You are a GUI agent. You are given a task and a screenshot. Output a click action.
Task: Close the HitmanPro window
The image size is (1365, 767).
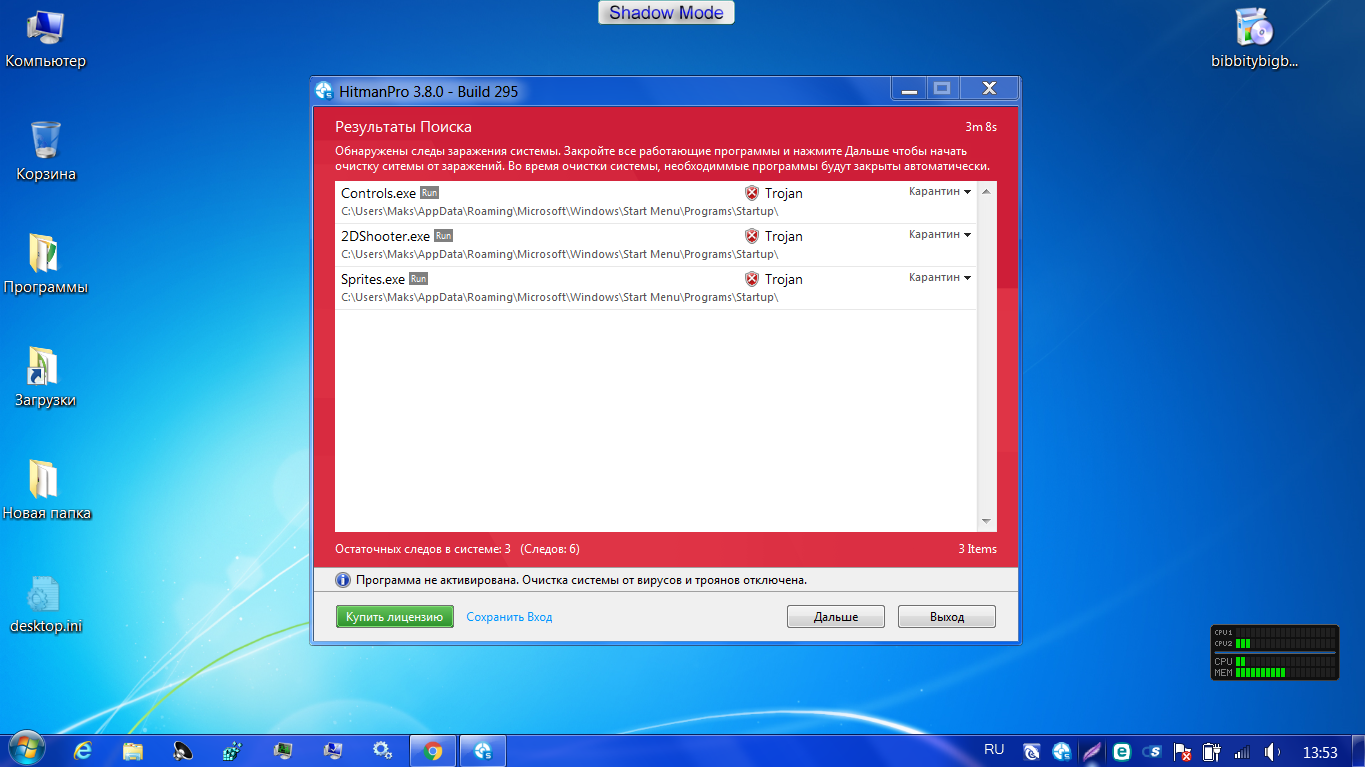988,90
